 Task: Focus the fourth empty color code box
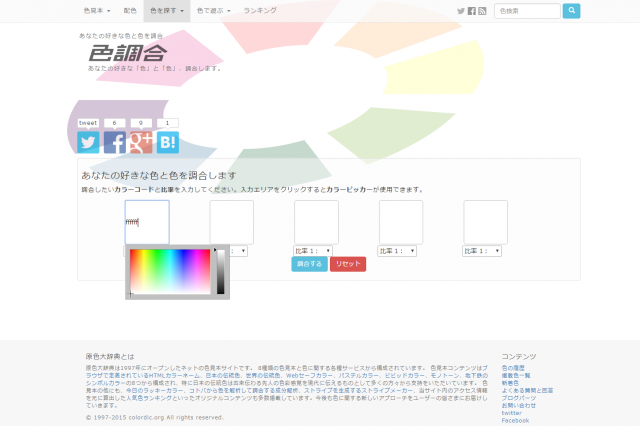pyautogui.click(x=401, y=222)
